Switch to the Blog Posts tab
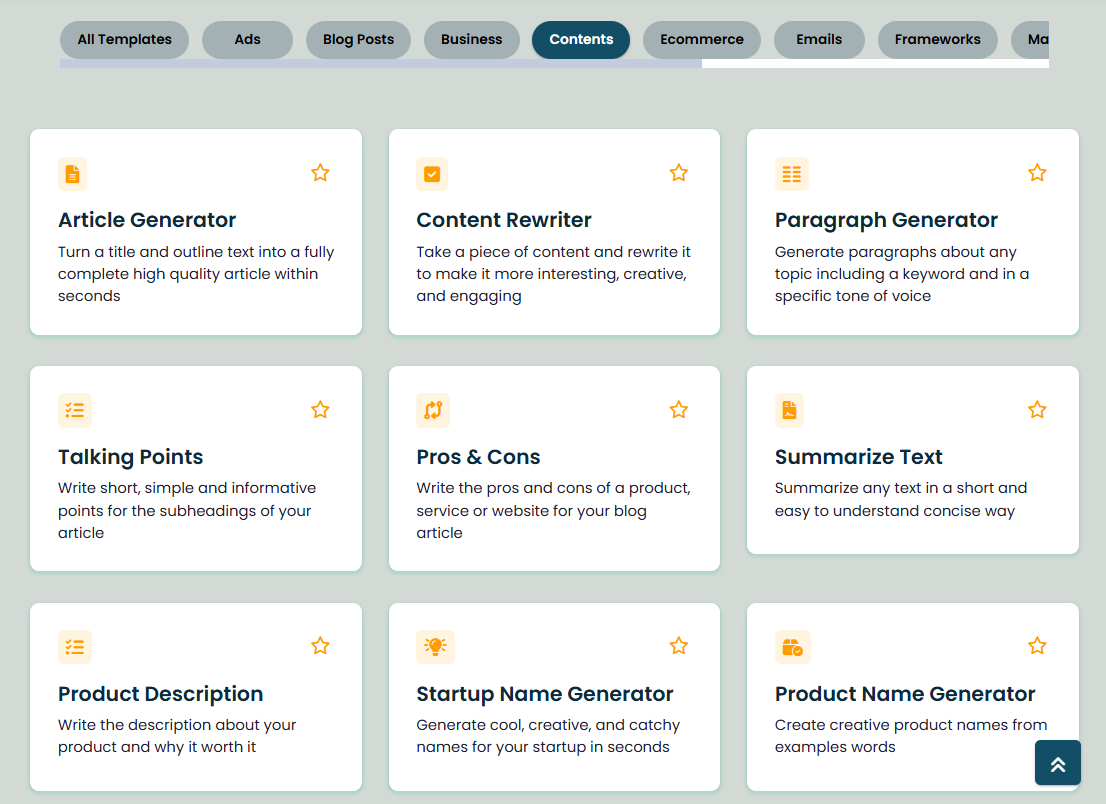This screenshot has width=1106, height=804. point(358,40)
